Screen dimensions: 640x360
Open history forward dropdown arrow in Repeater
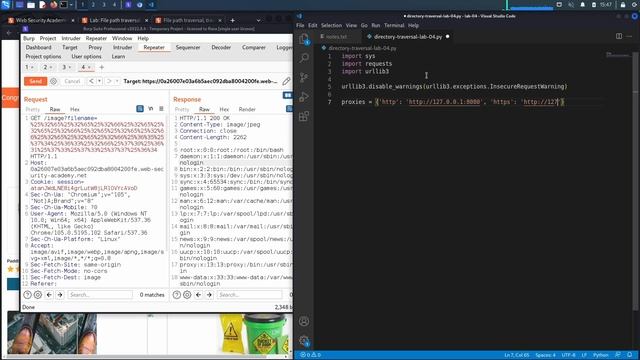[117, 81]
